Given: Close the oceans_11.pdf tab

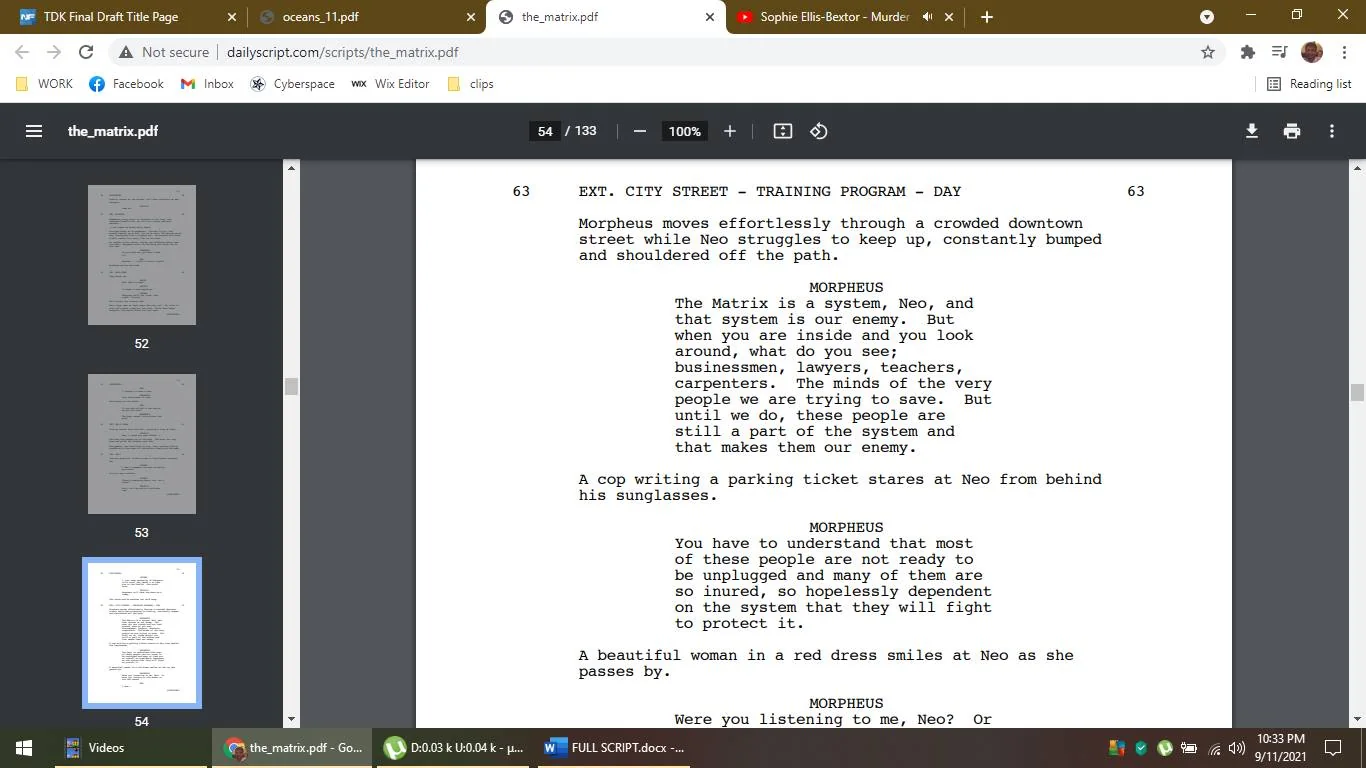Looking at the screenshot, I should [471, 17].
